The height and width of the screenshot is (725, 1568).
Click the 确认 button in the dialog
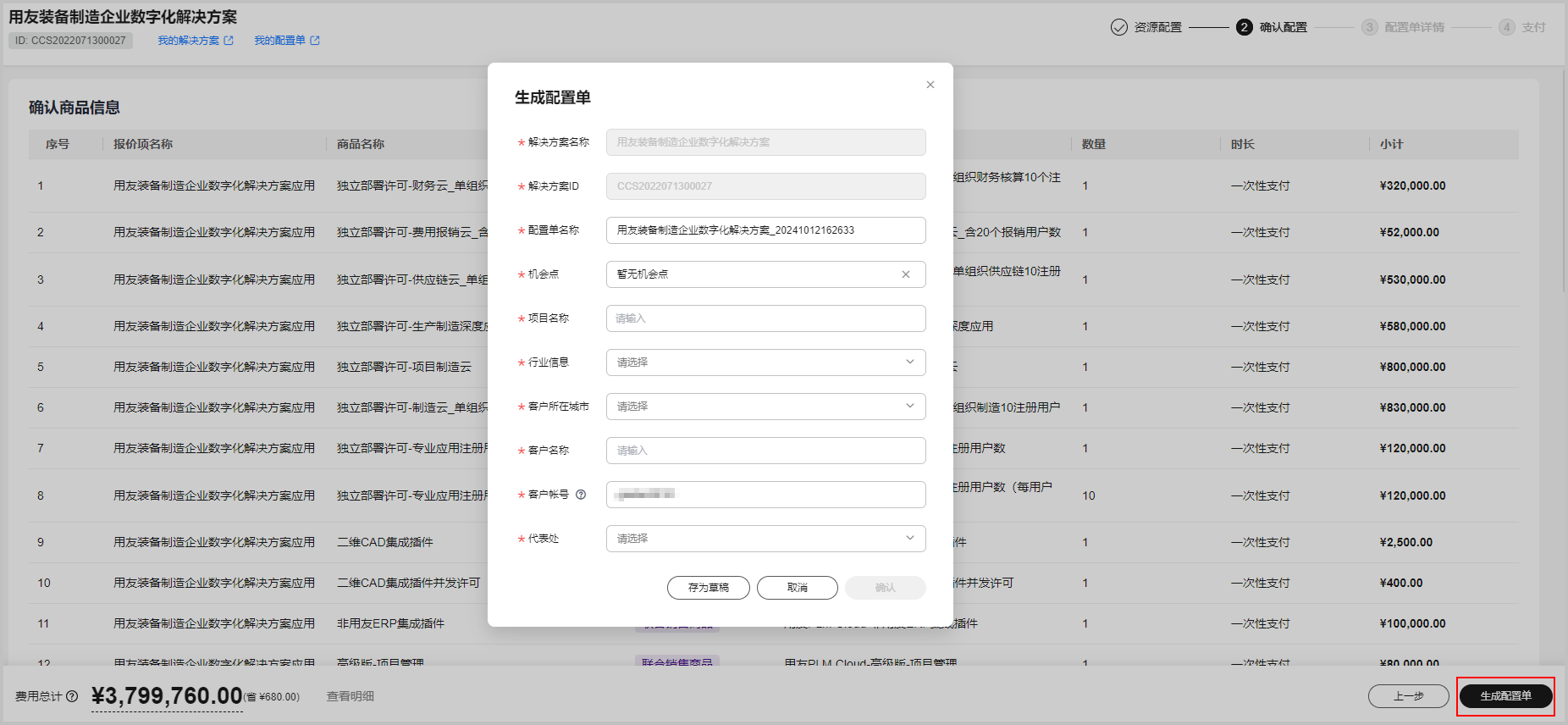point(886,588)
